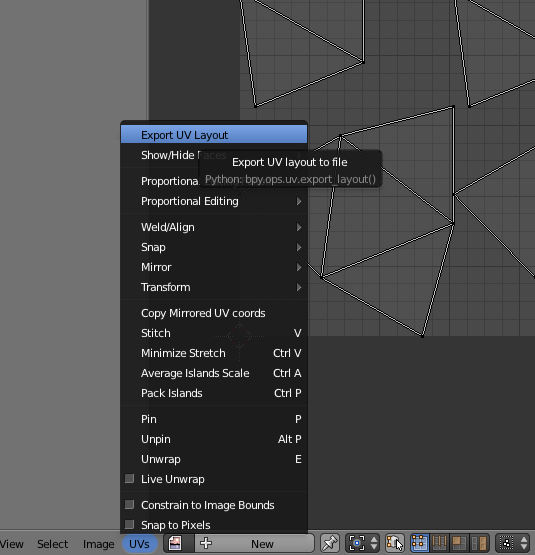Enable the Live Unwrap checkbox
Screen dimensions: 535x555
click(130, 479)
